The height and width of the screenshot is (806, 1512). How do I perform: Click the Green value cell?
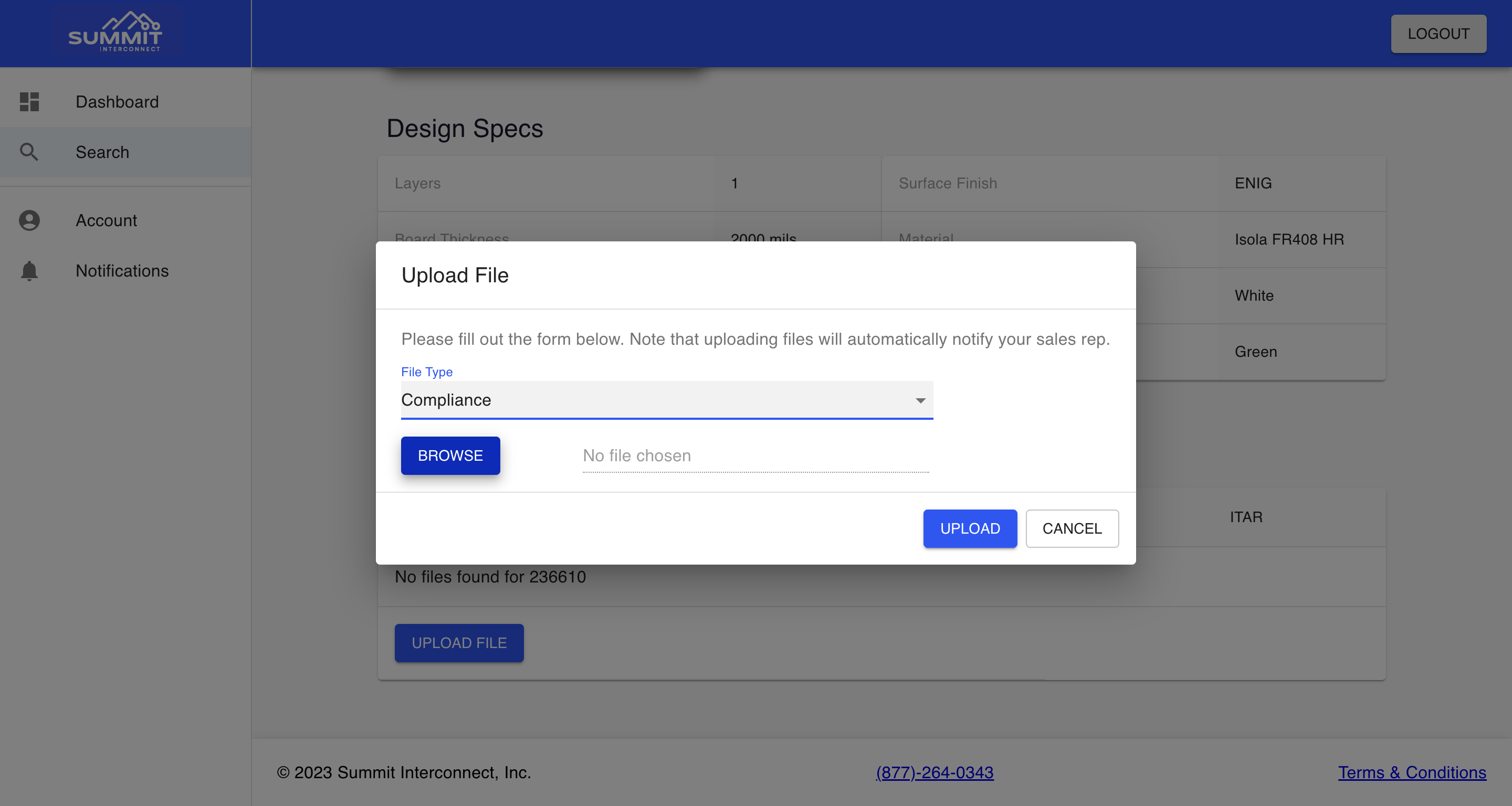click(1255, 352)
